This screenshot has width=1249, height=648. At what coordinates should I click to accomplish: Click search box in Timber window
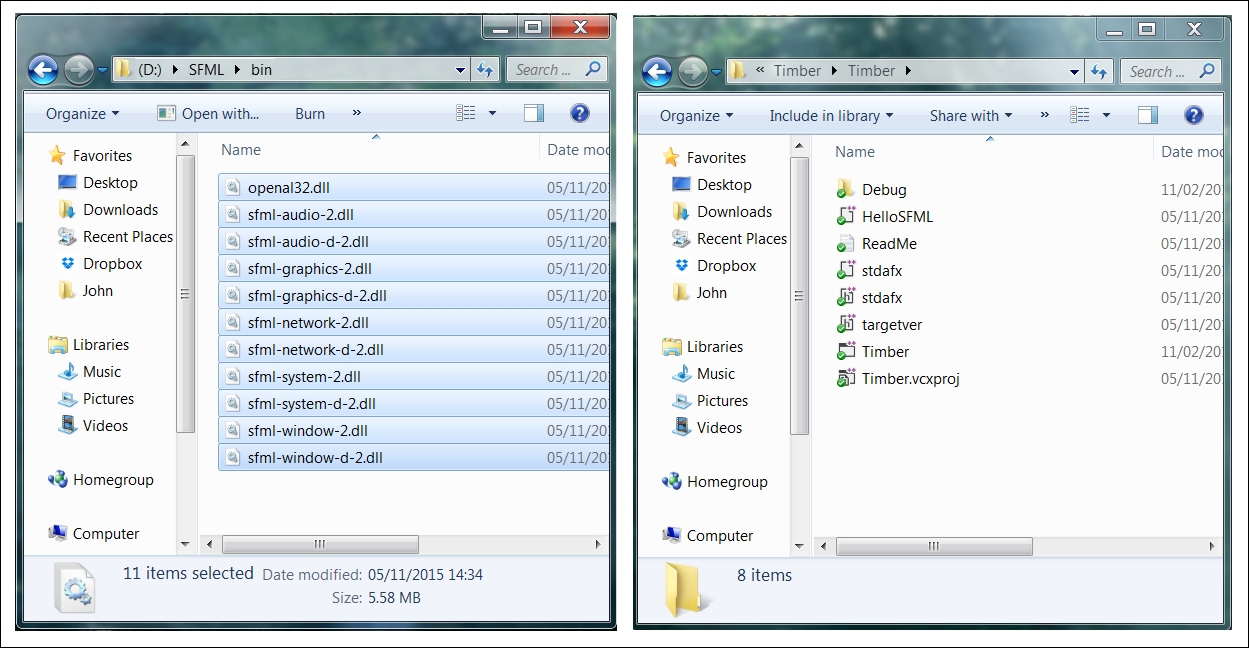point(1172,72)
